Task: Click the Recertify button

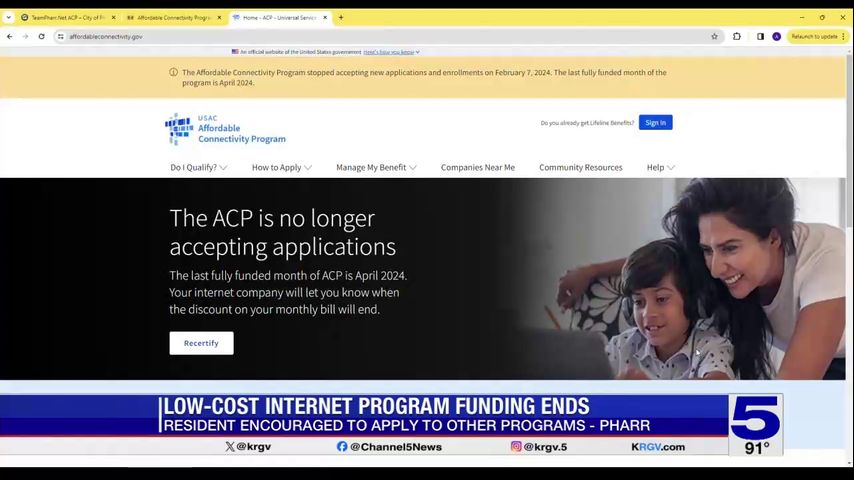Action: pyautogui.click(x=202, y=343)
